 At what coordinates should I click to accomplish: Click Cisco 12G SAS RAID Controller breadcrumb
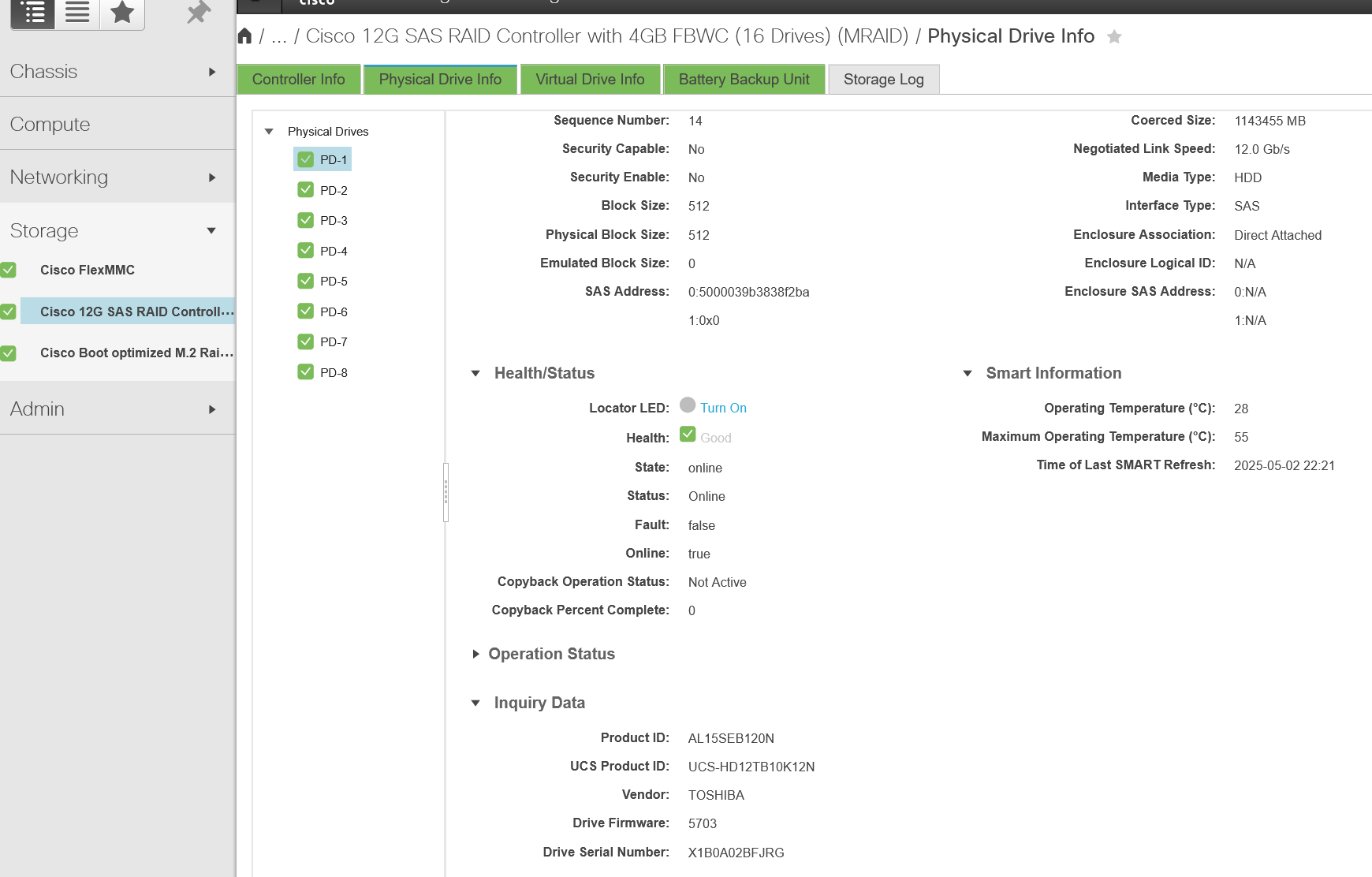click(607, 36)
